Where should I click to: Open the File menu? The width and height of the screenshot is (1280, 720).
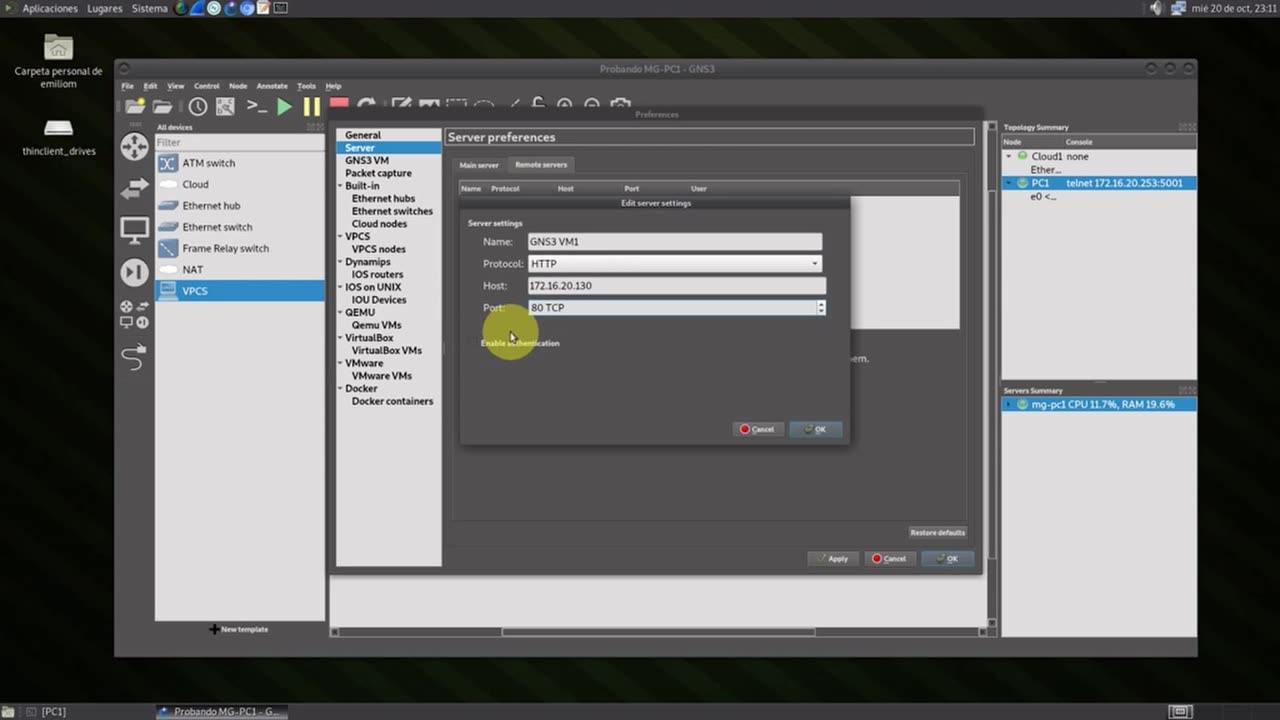coord(128,86)
